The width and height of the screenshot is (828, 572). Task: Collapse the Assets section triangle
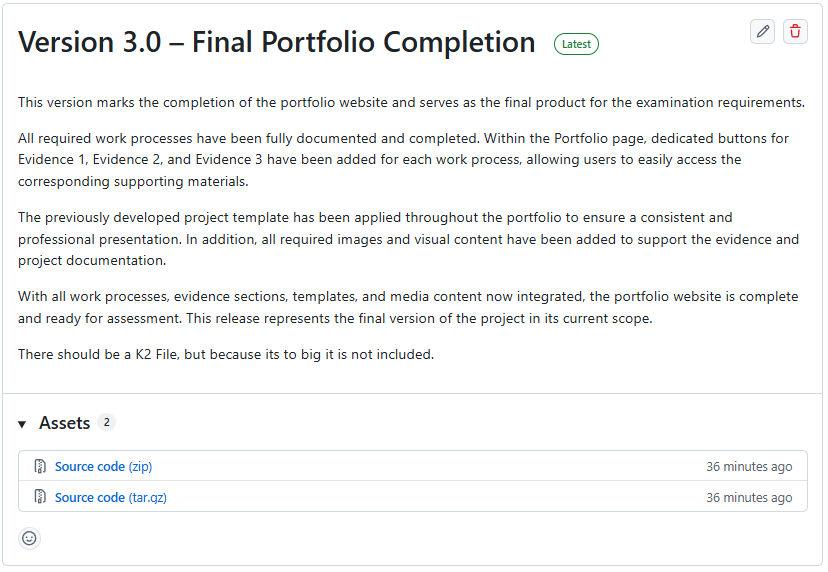pos(22,424)
